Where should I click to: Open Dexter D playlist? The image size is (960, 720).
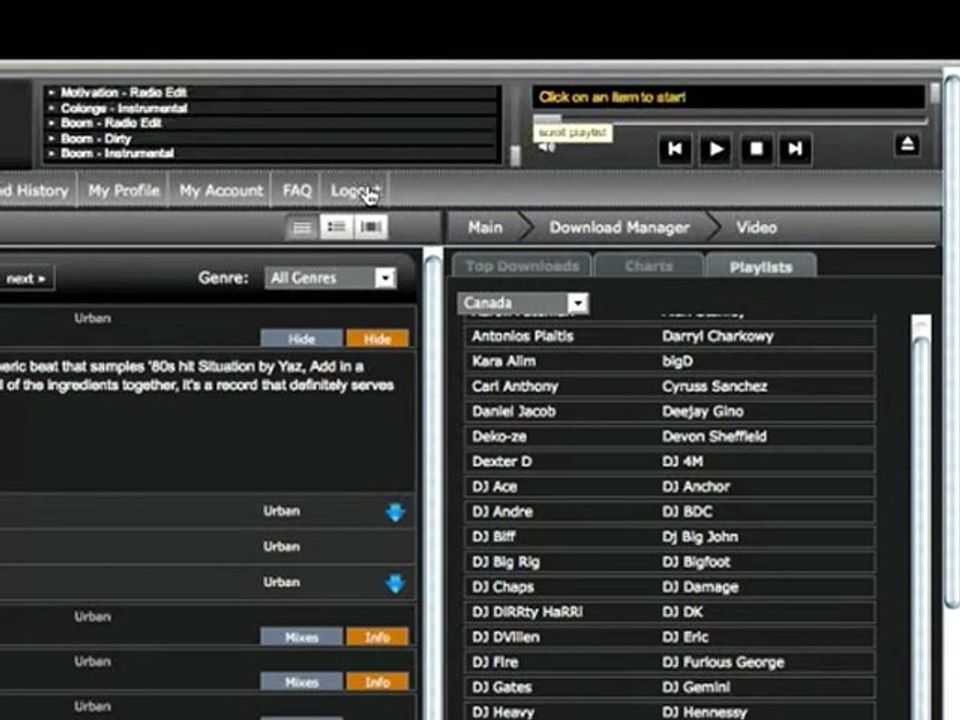pos(502,462)
